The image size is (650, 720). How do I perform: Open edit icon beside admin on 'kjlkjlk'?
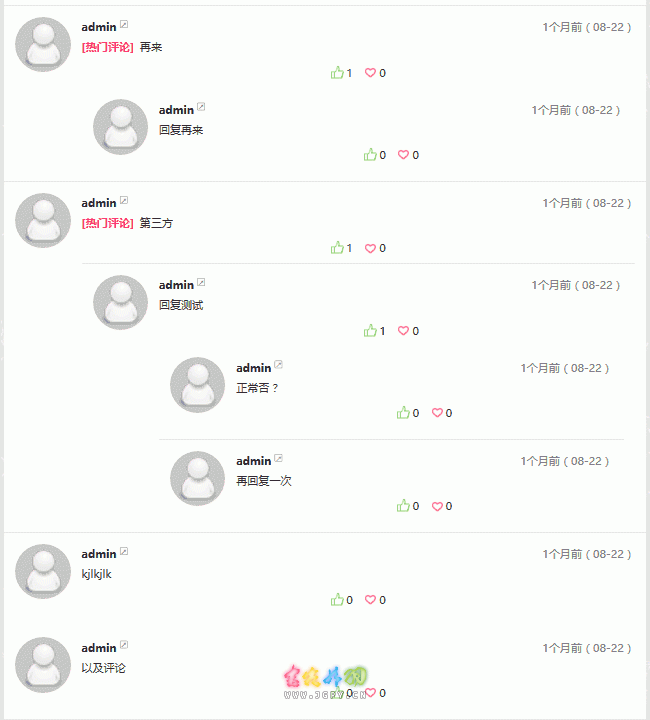tap(124, 551)
